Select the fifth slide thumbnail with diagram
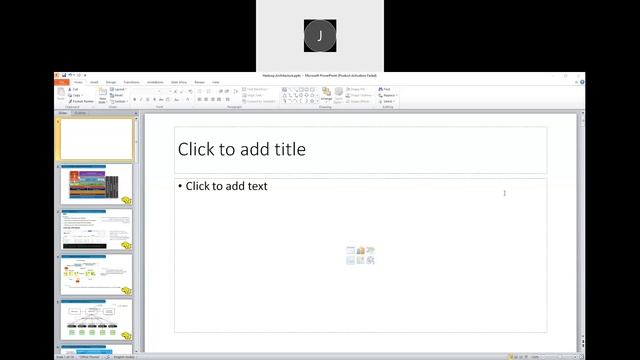Screen dimensions: 640x360 click(x=96, y=320)
